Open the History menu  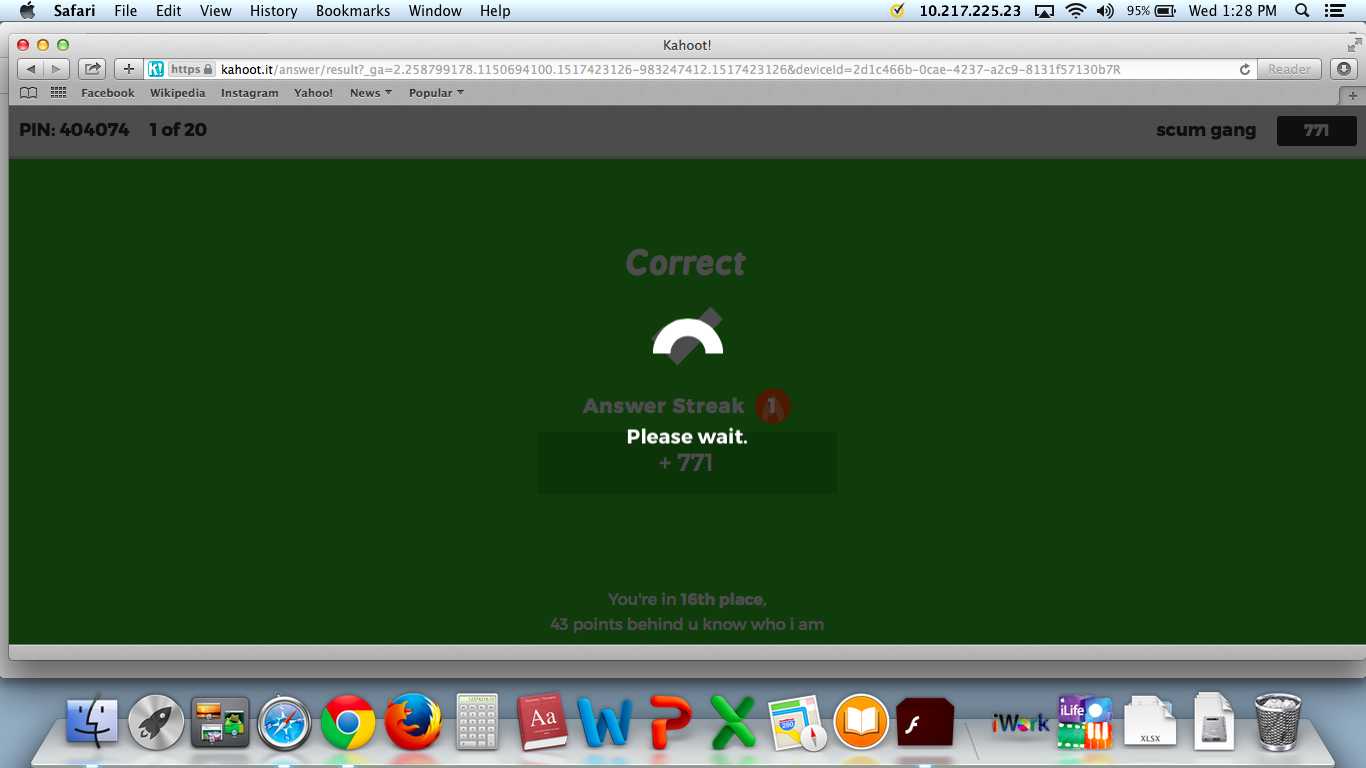(x=274, y=11)
